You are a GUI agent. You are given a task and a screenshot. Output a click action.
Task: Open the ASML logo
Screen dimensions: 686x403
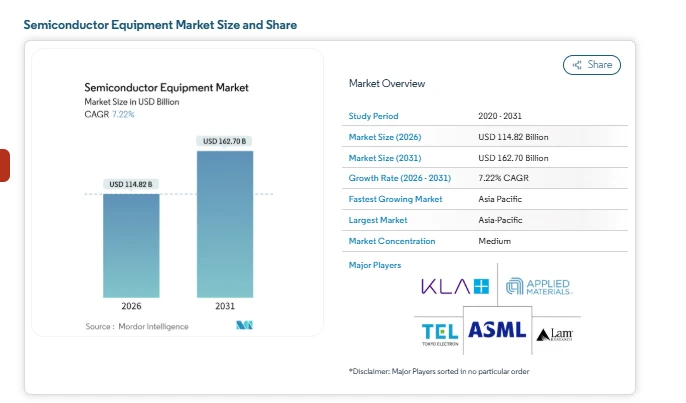(497, 330)
